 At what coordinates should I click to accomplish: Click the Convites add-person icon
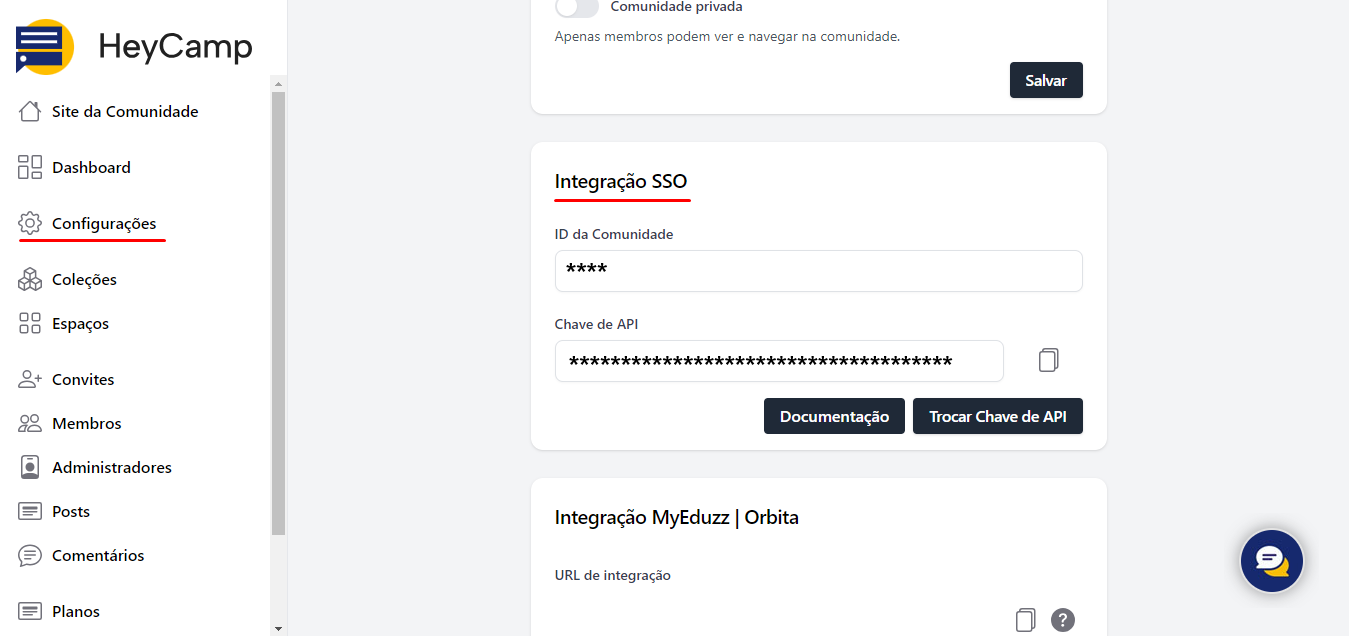pyautogui.click(x=30, y=380)
